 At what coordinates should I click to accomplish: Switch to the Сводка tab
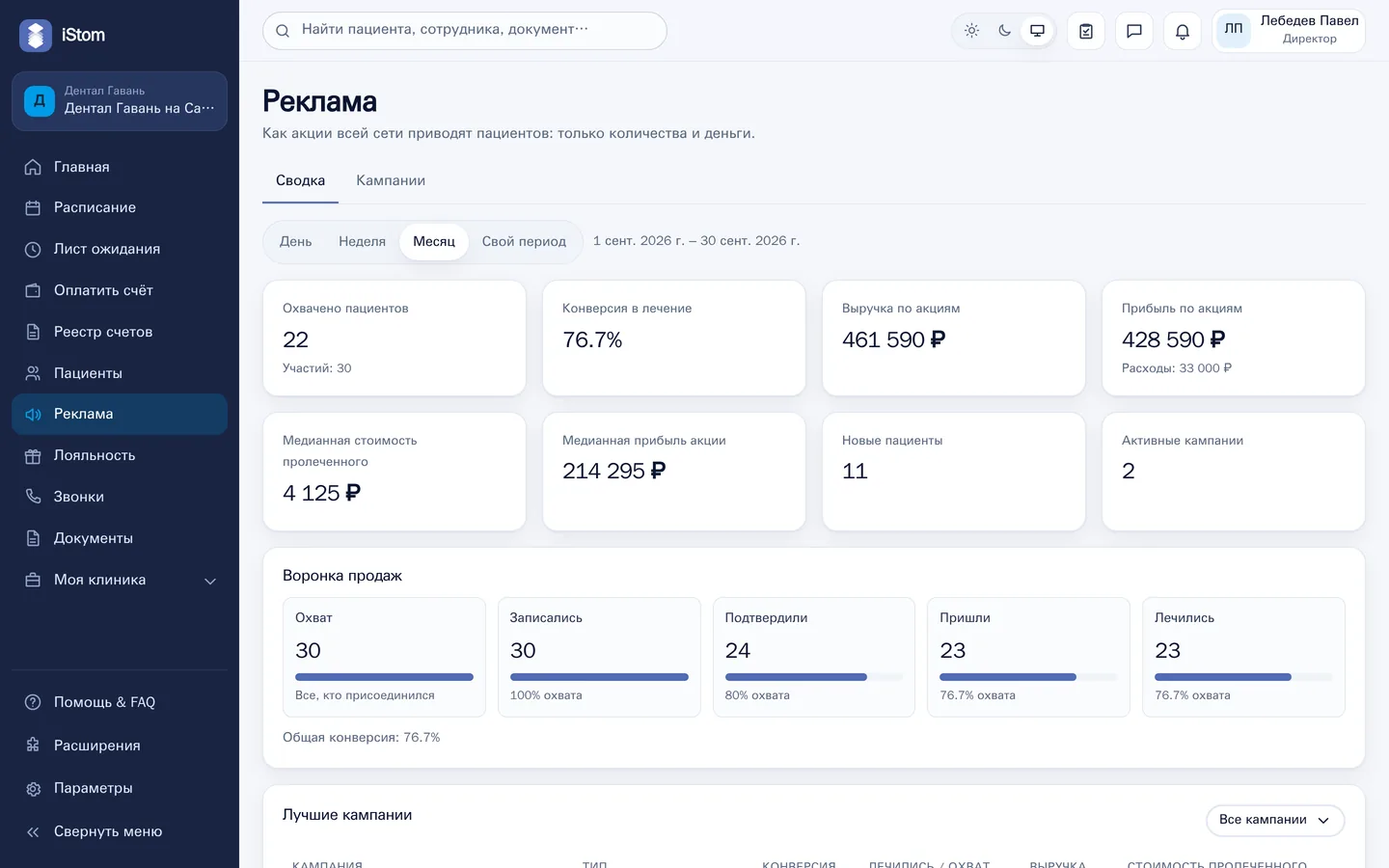[300, 181]
